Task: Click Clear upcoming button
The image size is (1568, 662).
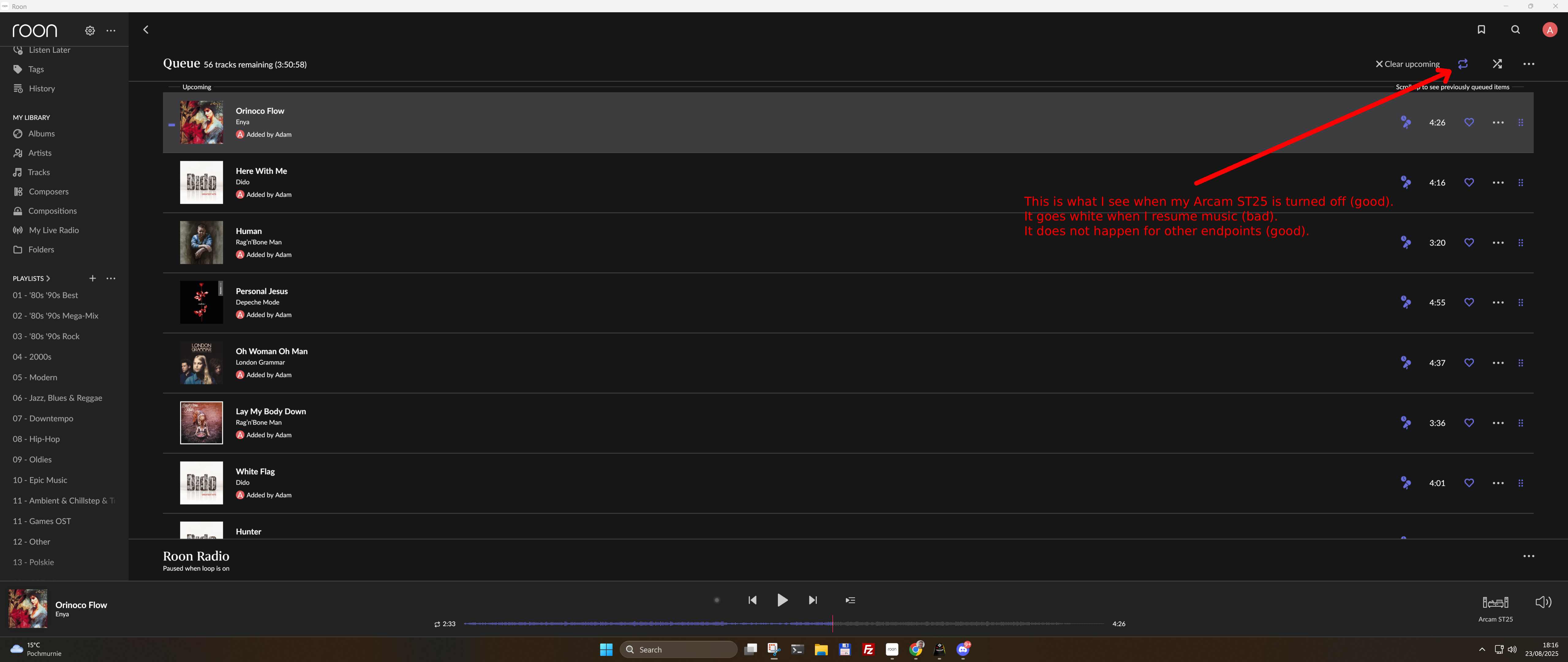Action: pos(1407,64)
